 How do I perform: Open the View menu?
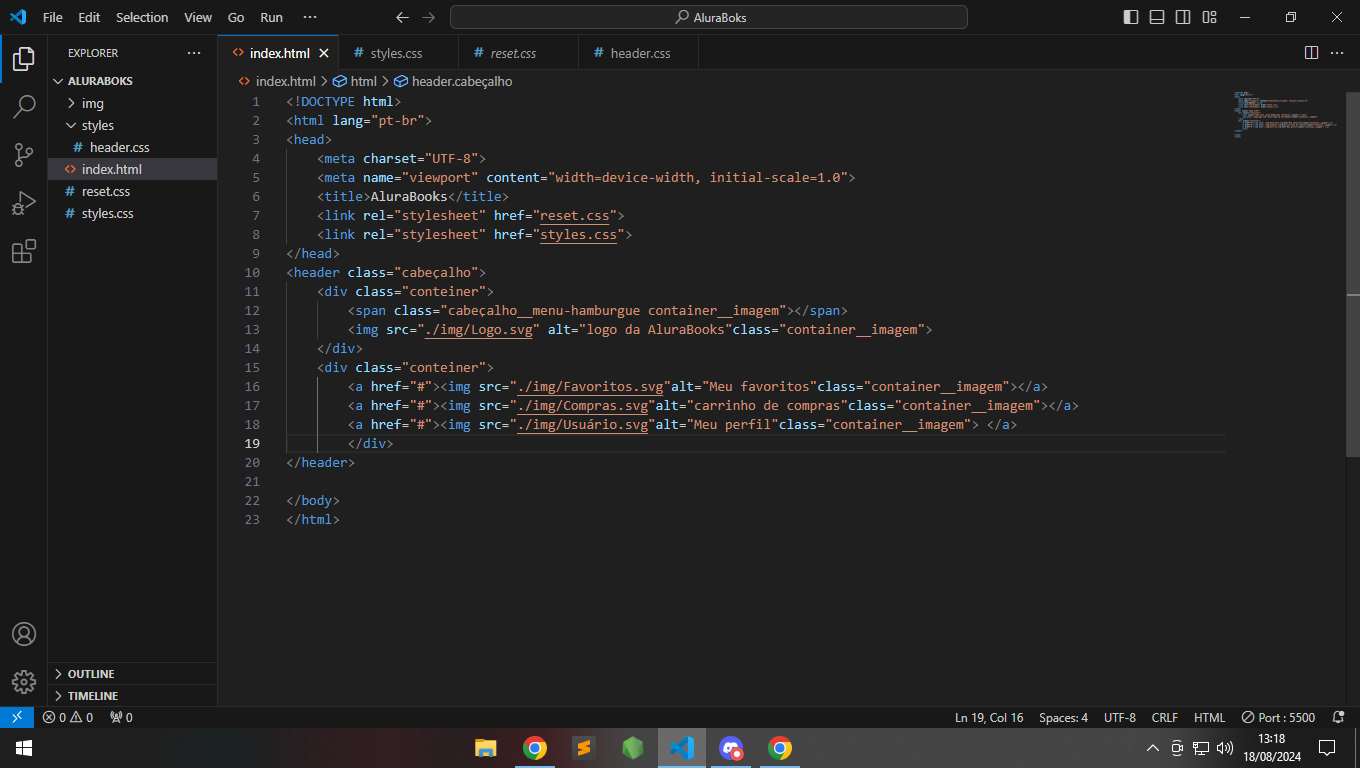(x=198, y=17)
